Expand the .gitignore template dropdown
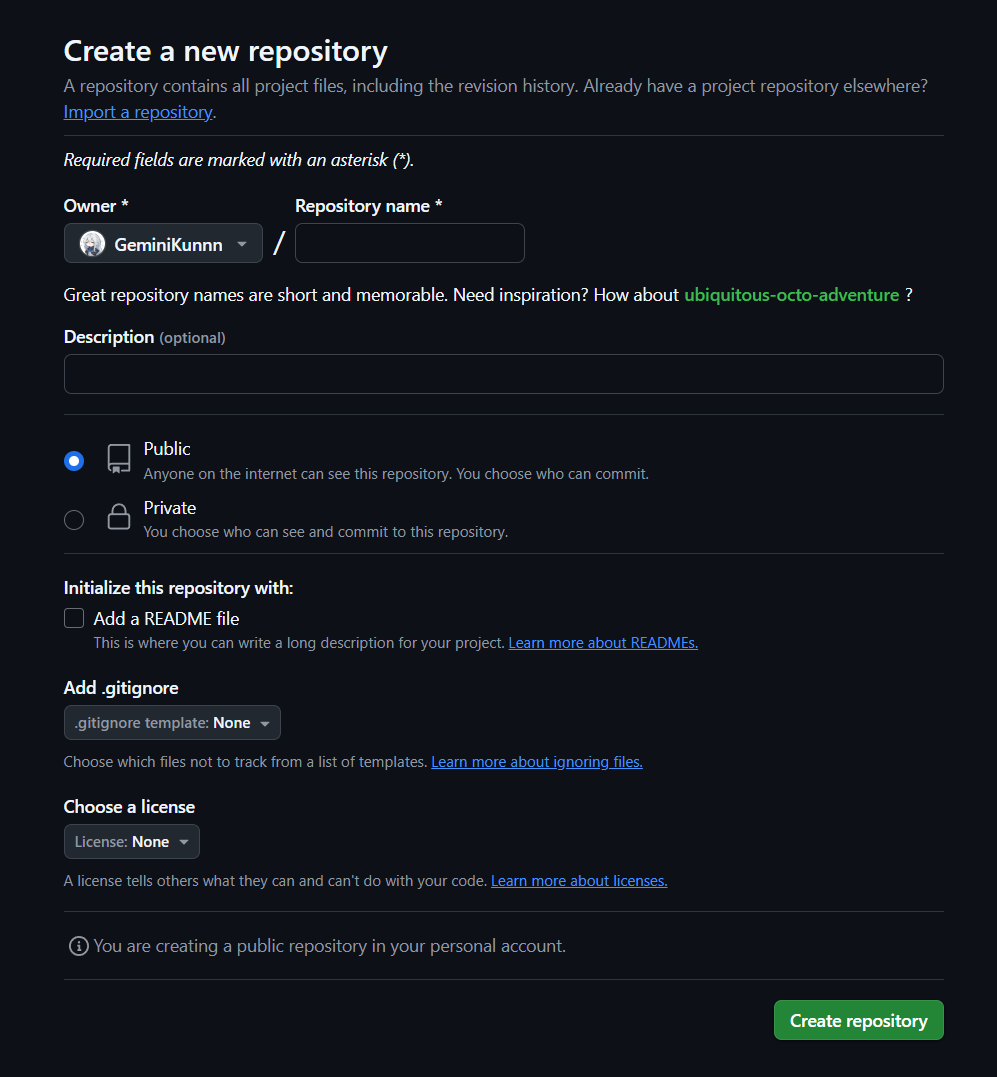Image resolution: width=997 pixels, height=1077 pixels. coord(172,723)
